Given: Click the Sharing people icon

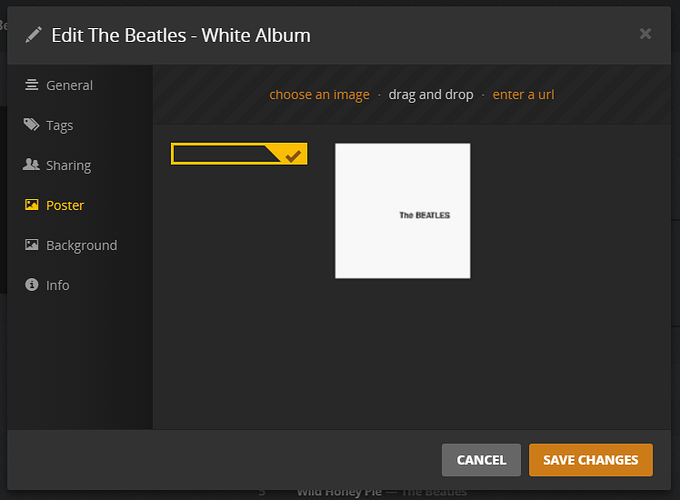Looking at the screenshot, I should click(x=32, y=165).
